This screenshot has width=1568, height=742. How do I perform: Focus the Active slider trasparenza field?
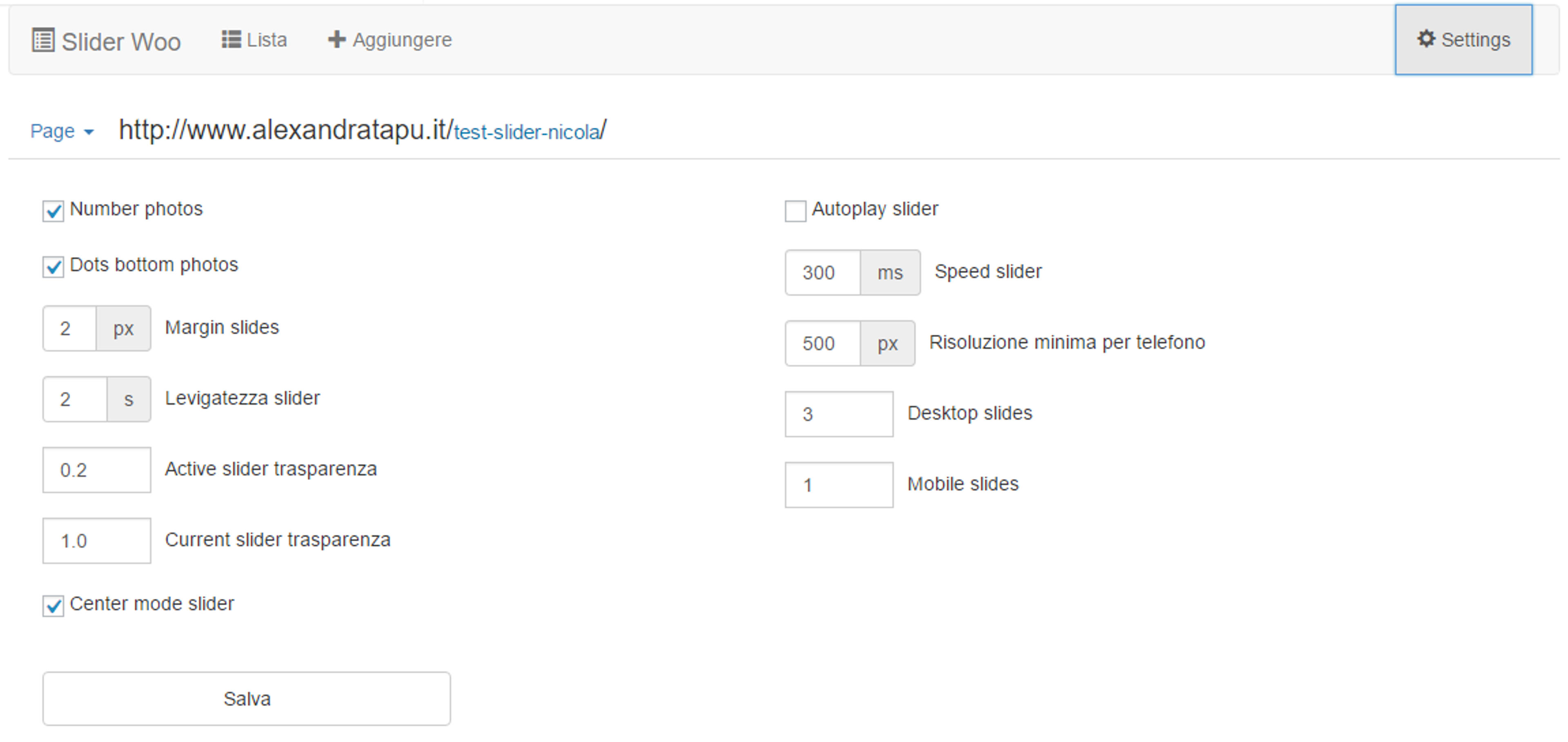pyautogui.click(x=97, y=469)
